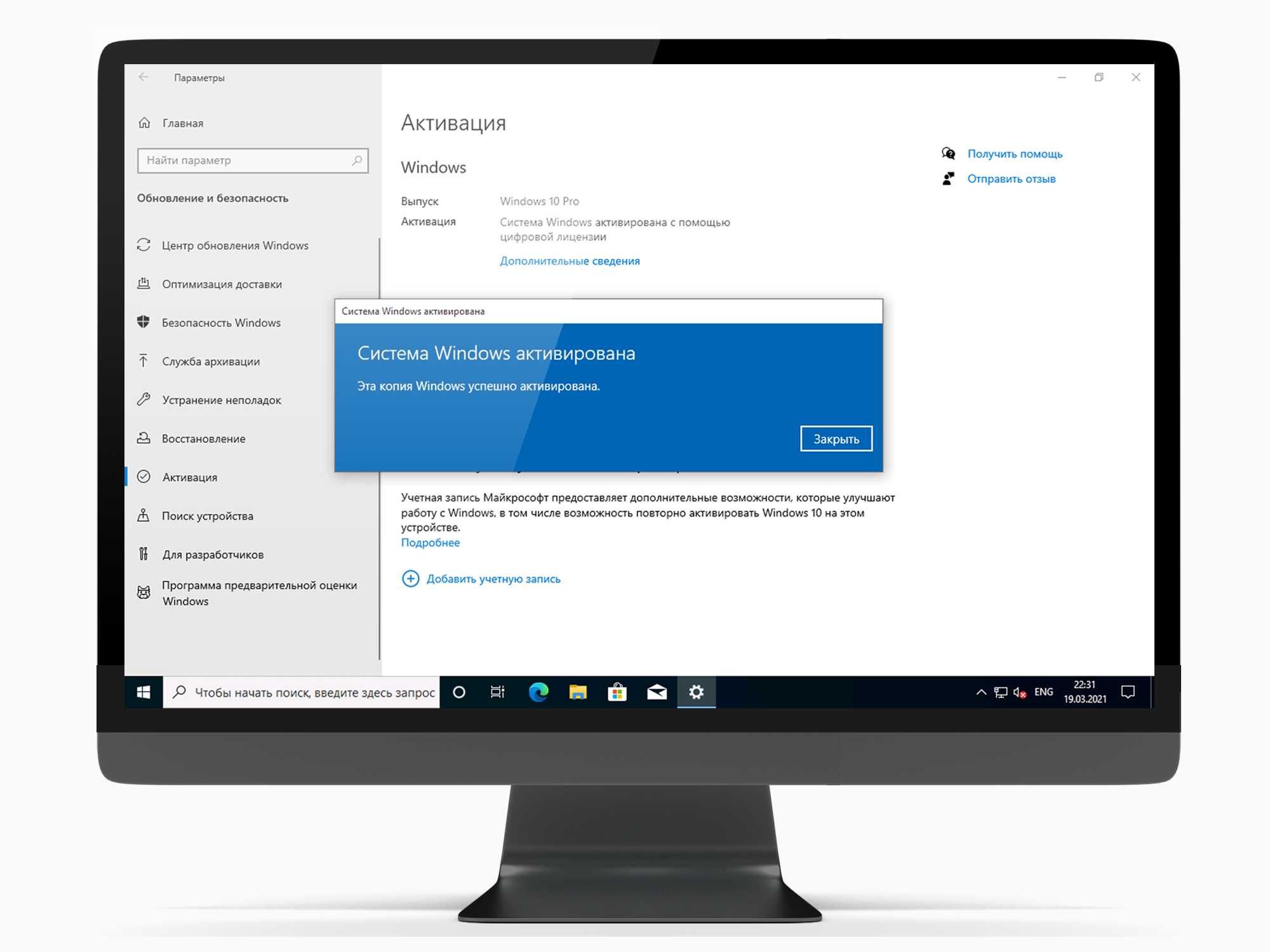Click 'Обновление и безопасность' sidebar heading
Image resolution: width=1270 pixels, height=952 pixels.
tap(213, 198)
